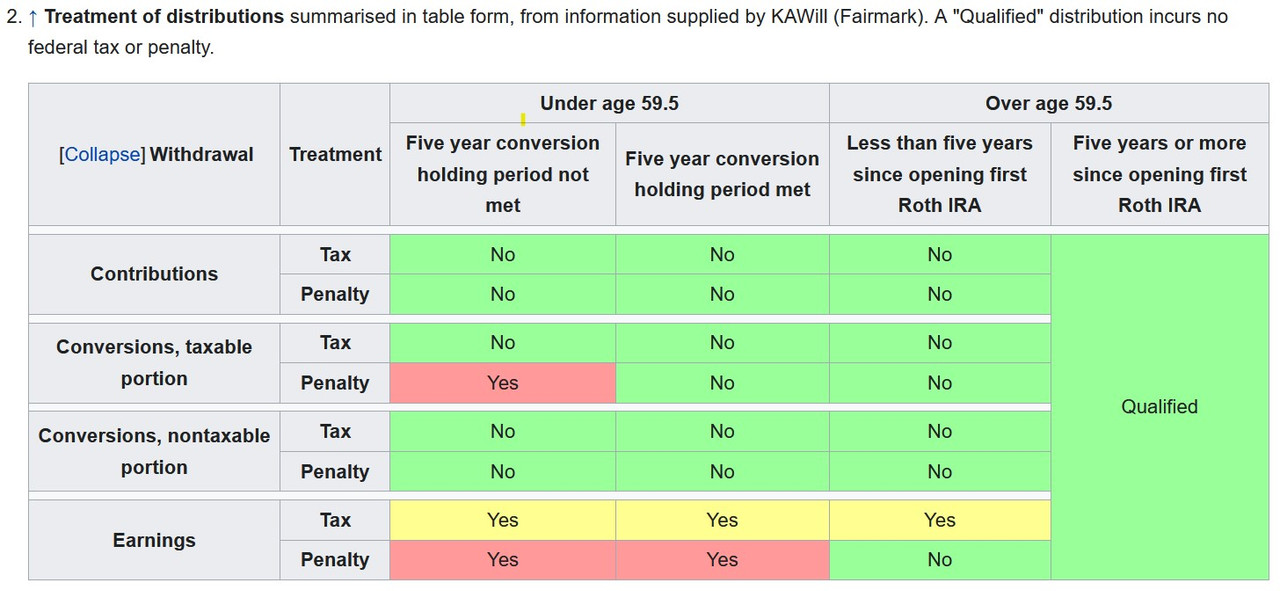
Task: Click the up arrow backlink for footnote 2
Action: (x=34, y=17)
